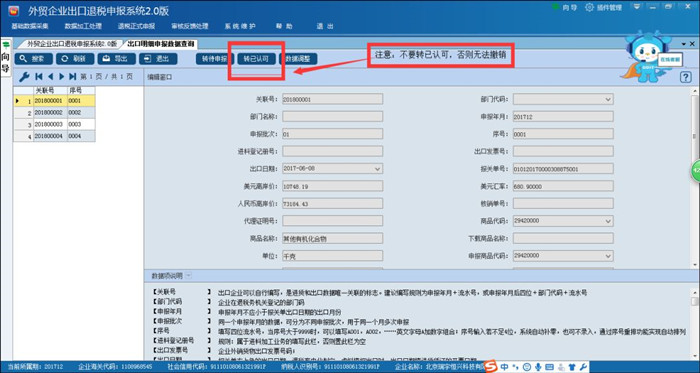Go to next page arrow icon
The image size is (700, 373).
(x=62, y=77)
